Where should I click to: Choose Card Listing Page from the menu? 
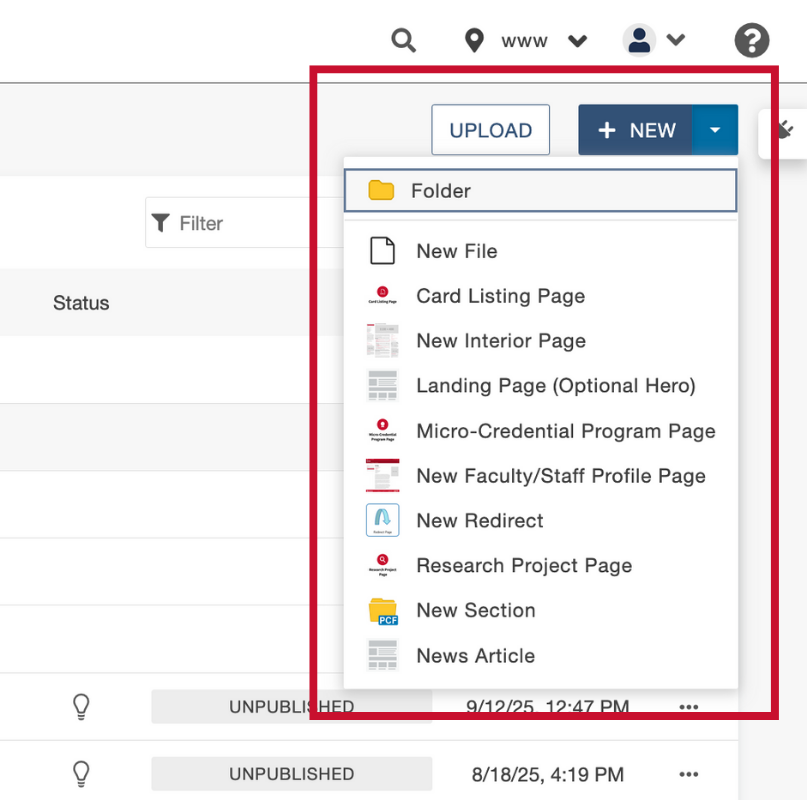(x=500, y=296)
